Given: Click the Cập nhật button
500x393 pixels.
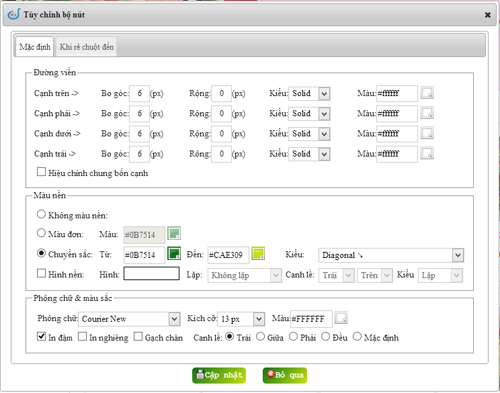Looking at the screenshot, I should (x=219, y=375).
